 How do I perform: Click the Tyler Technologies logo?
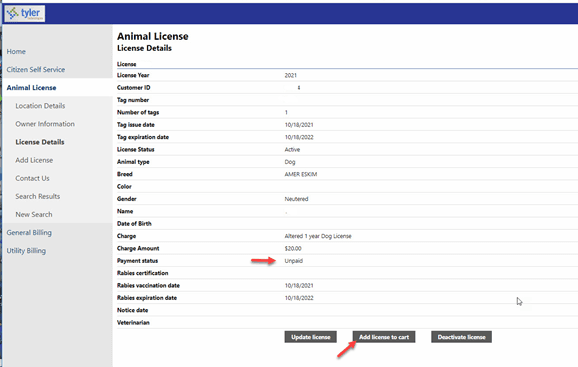point(25,14)
